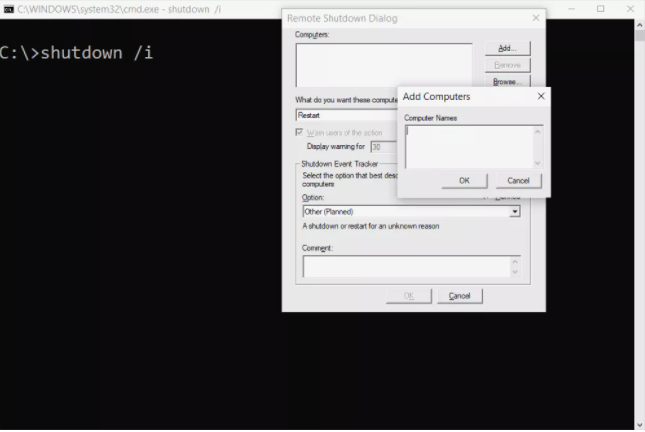Close the cmd.exe window
This screenshot has width=645, height=432.
[x=630, y=9]
